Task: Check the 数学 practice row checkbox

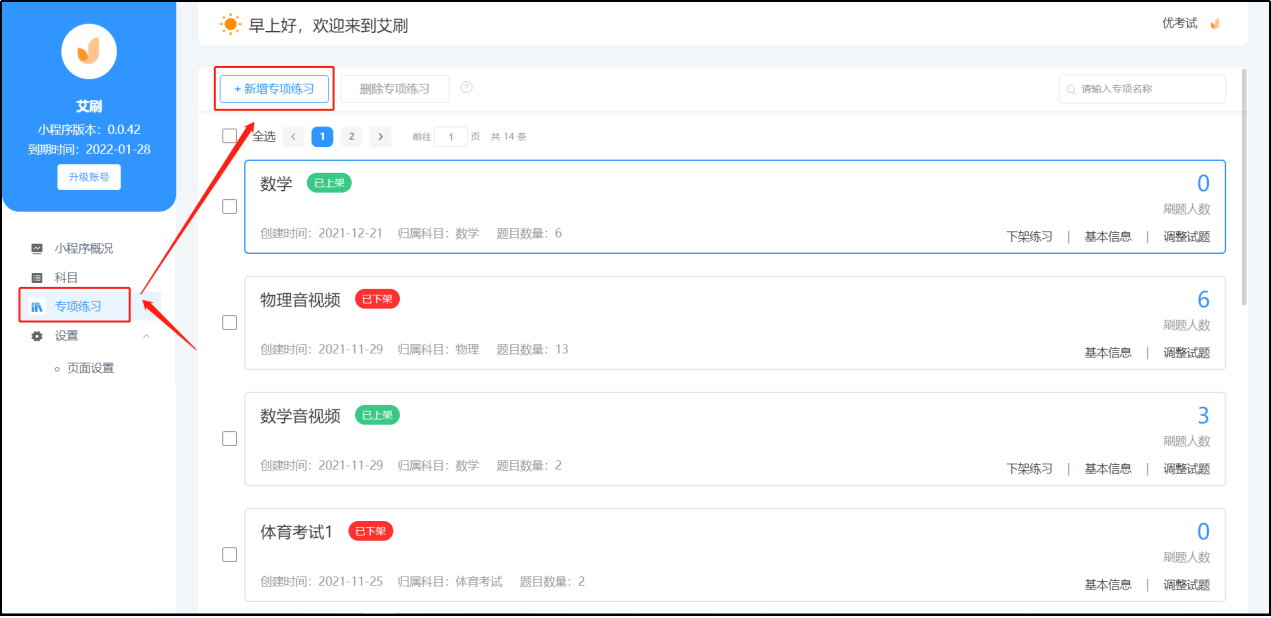Action: [x=229, y=206]
